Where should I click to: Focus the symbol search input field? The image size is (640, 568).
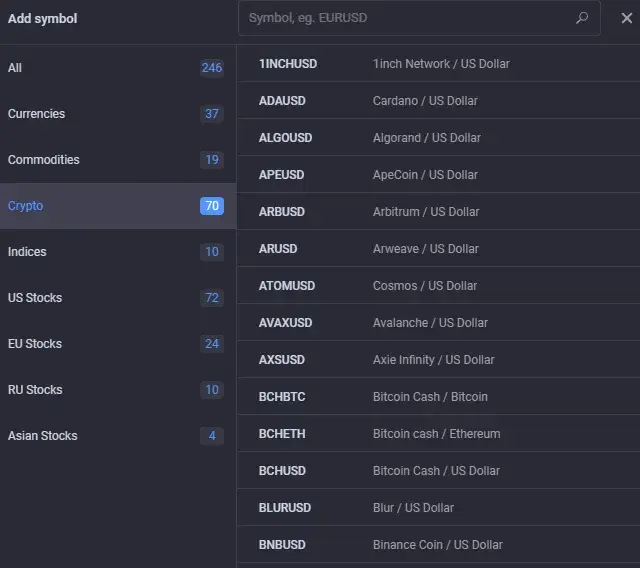point(419,18)
